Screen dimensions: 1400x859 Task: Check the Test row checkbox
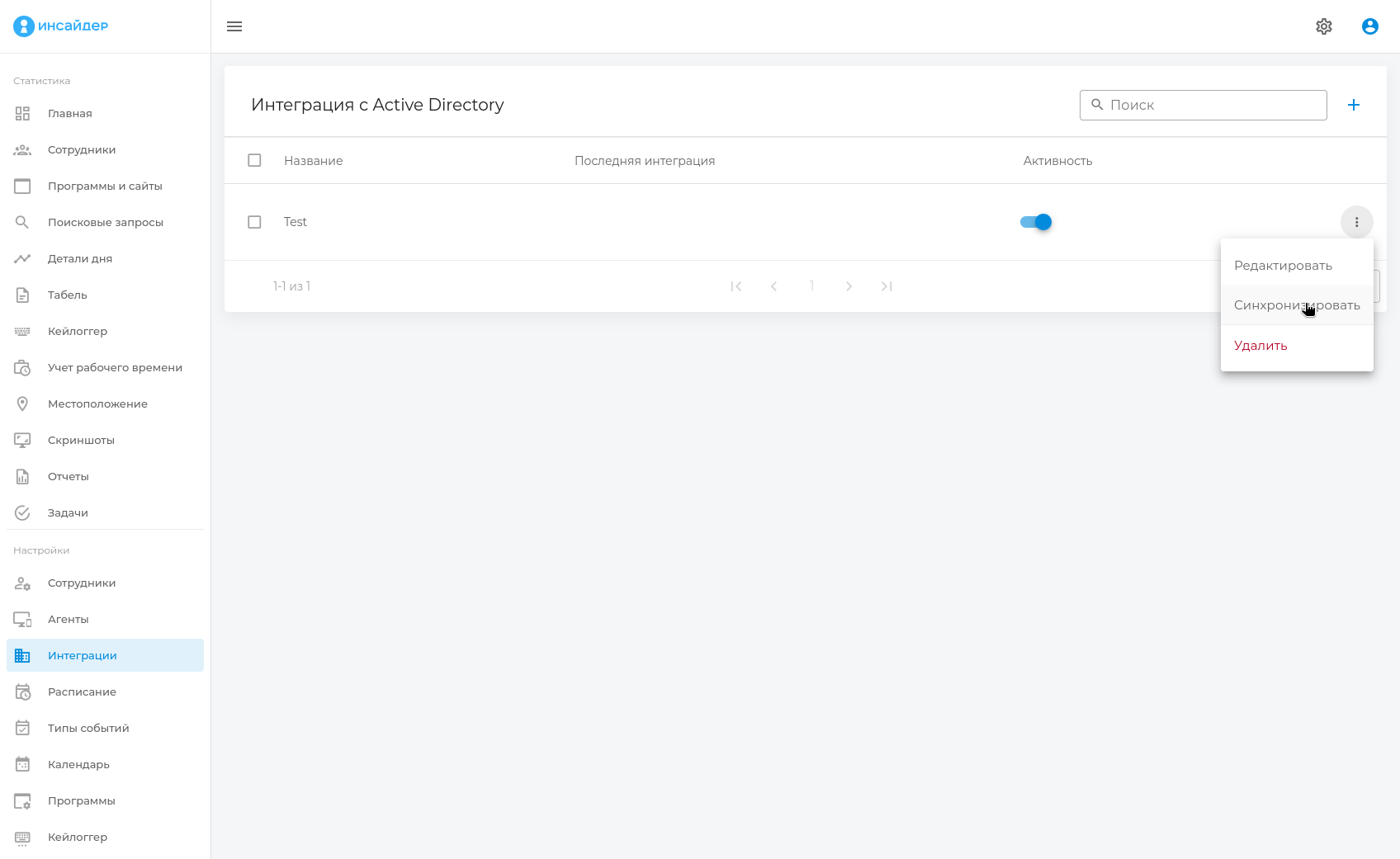[254, 222]
